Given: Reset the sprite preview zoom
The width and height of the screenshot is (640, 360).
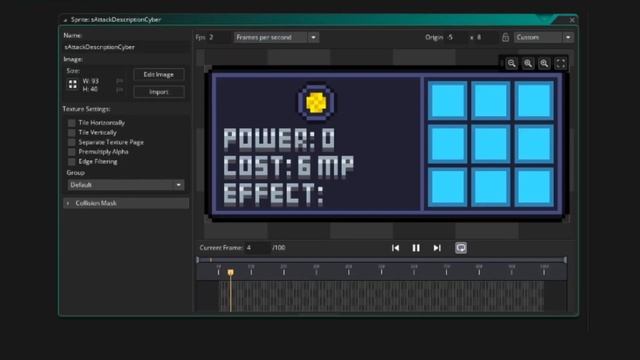Looking at the screenshot, I should [x=528, y=63].
